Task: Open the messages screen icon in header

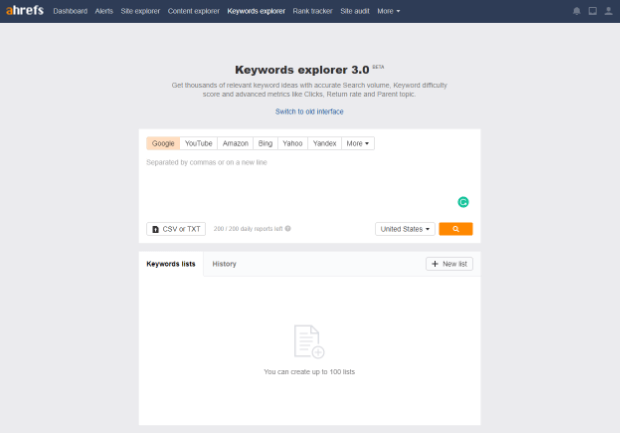Action: click(x=592, y=11)
